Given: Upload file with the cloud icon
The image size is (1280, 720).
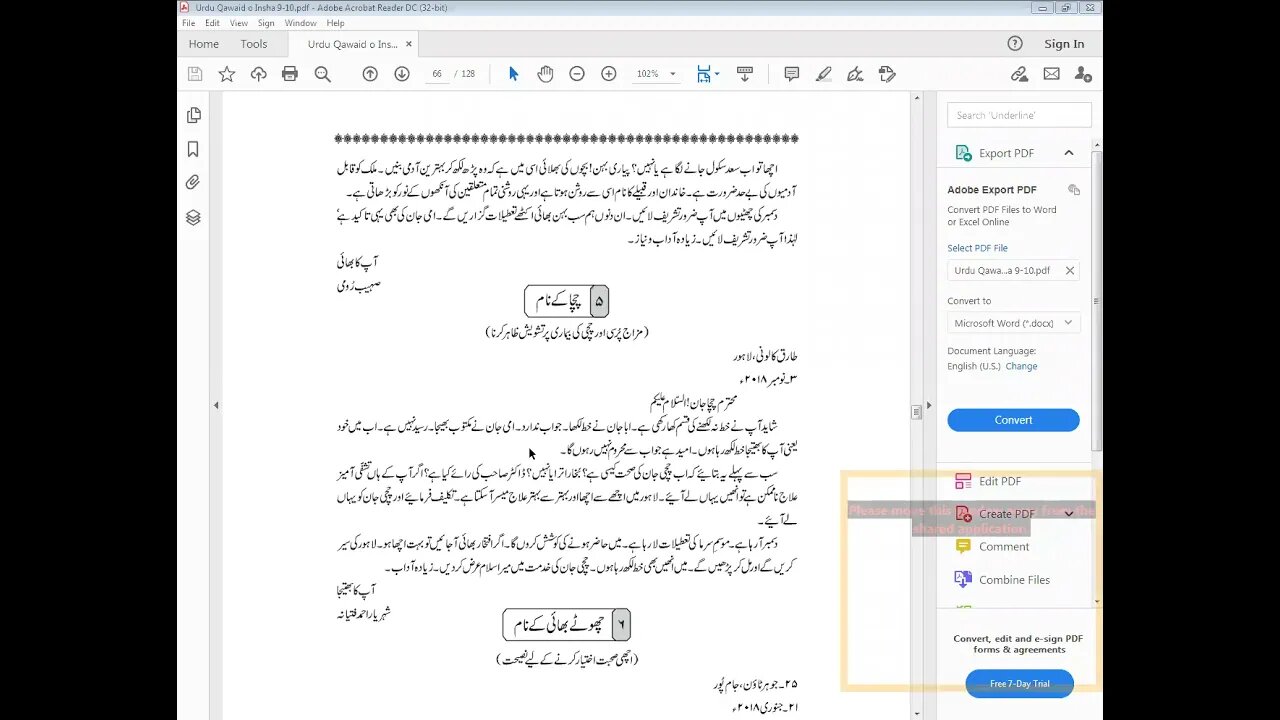Looking at the screenshot, I should point(259,74).
